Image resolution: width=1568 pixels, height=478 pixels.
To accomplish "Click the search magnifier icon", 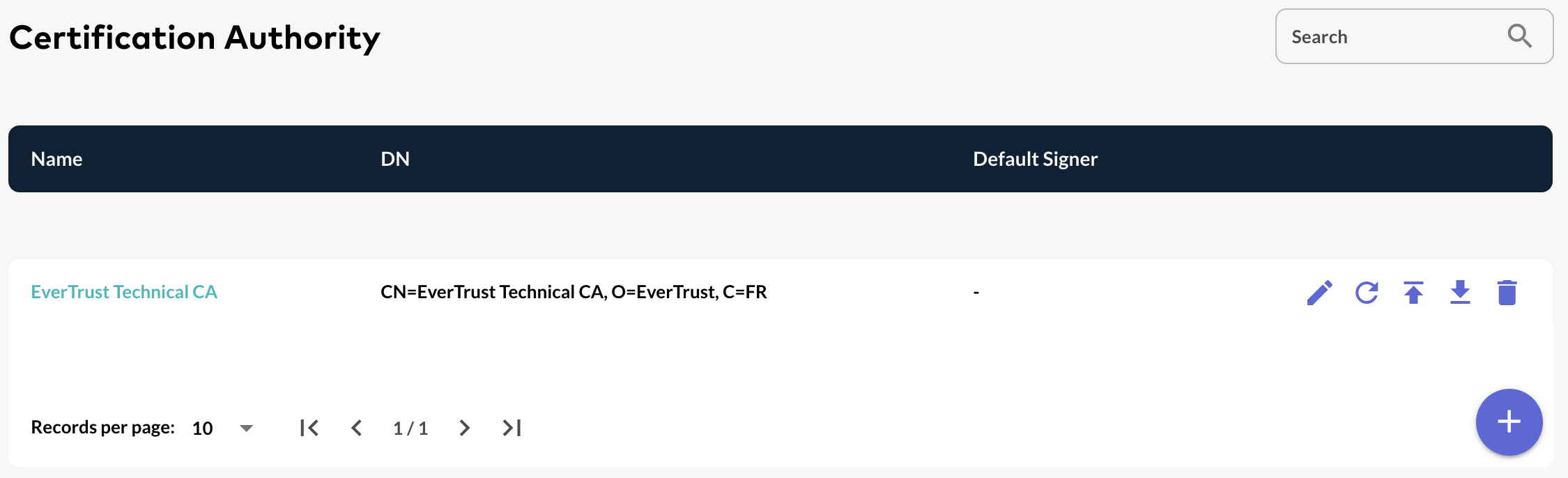I will [1519, 36].
